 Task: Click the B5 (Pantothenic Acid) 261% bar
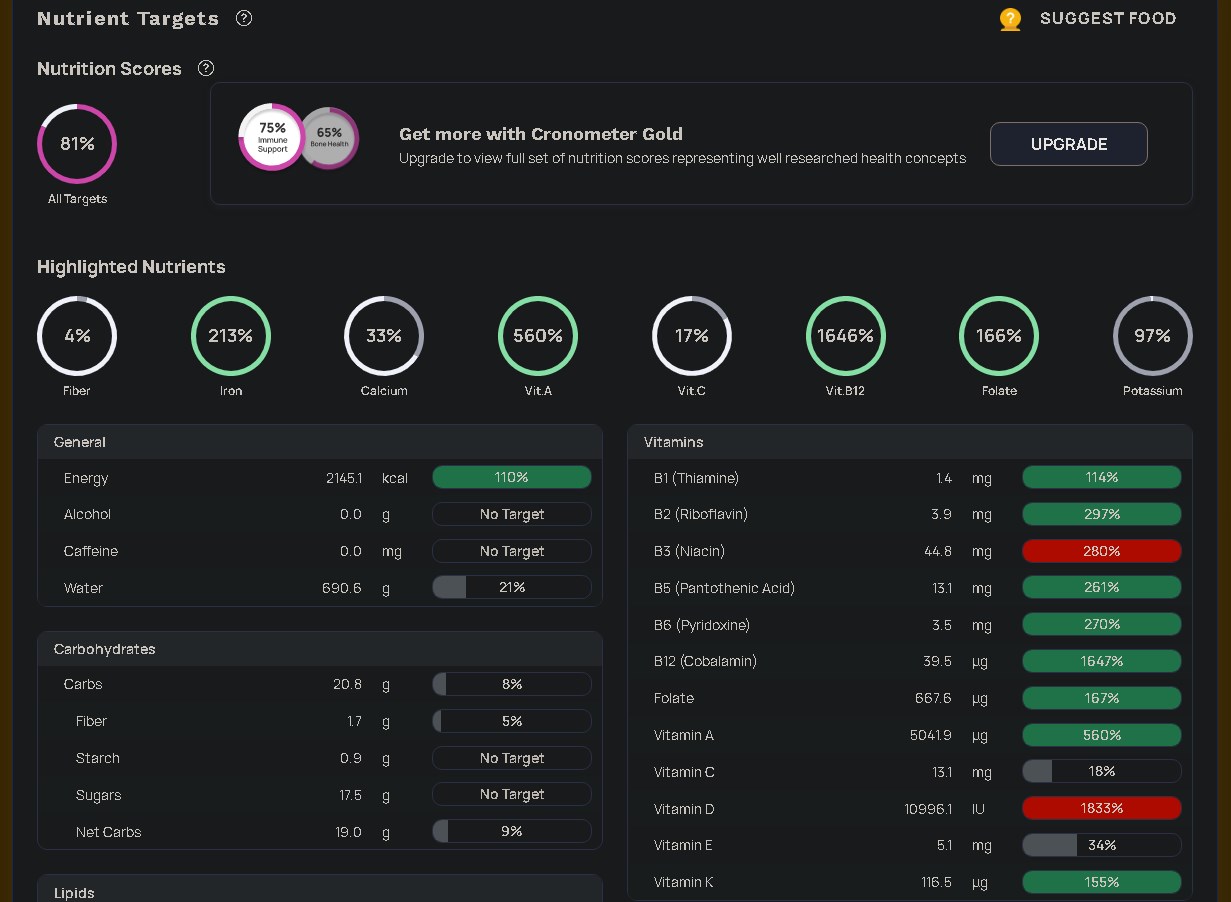(1102, 588)
